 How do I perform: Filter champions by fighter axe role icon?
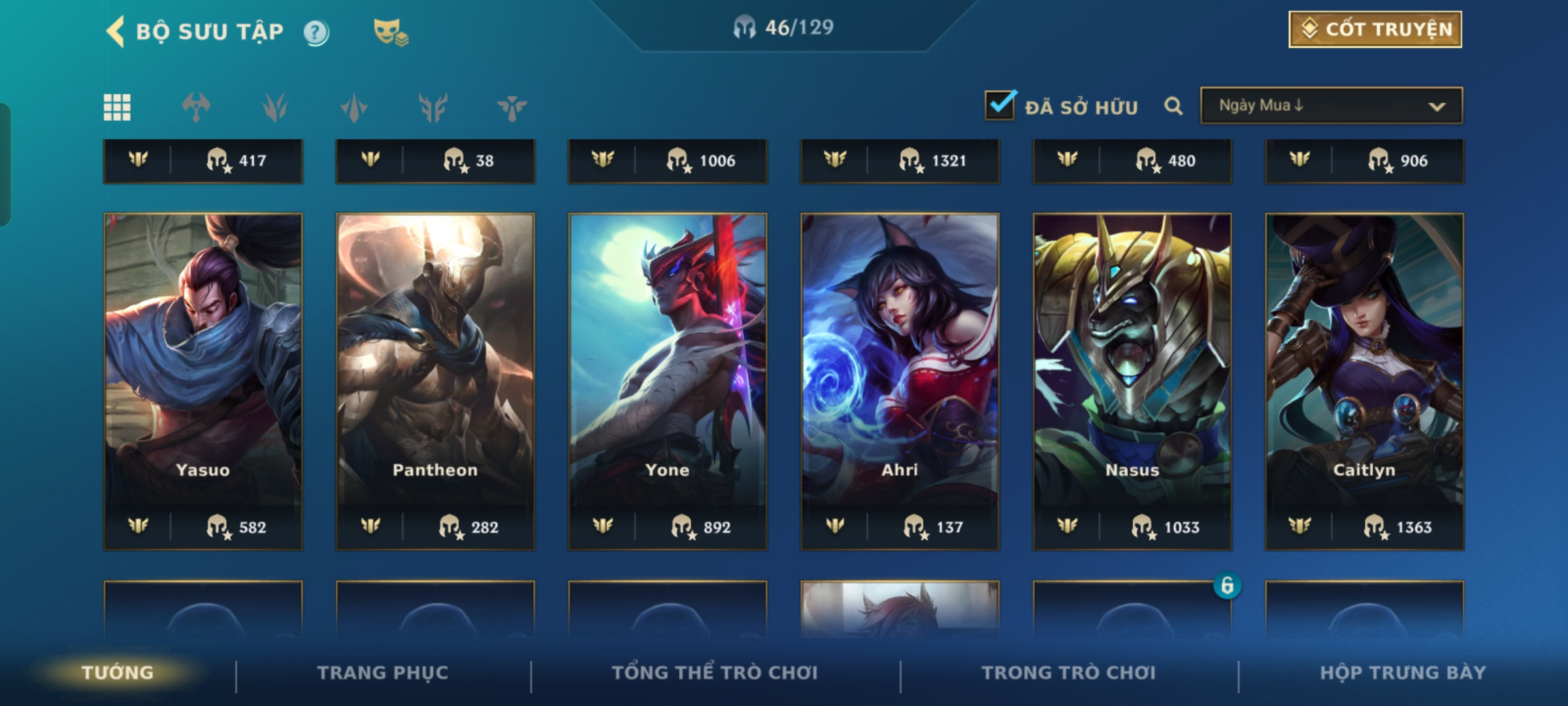click(196, 107)
